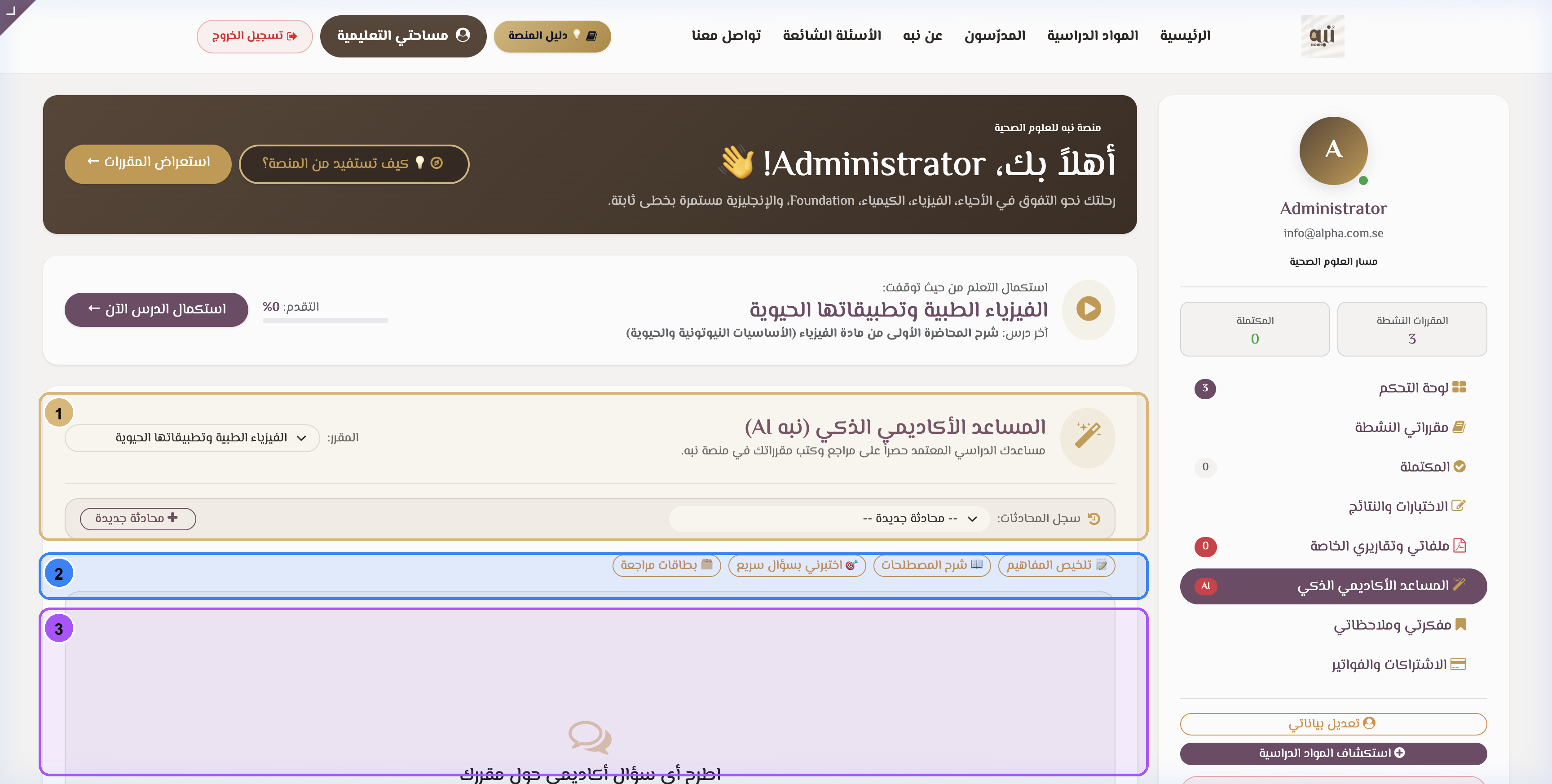
Task: Open the course selector dropdown الفيزياء الطبية
Action: pyautogui.click(x=192, y=438)
